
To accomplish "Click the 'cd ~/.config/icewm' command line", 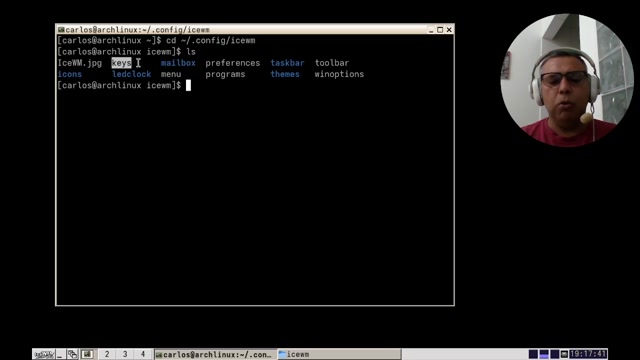I will click(211, 40).
